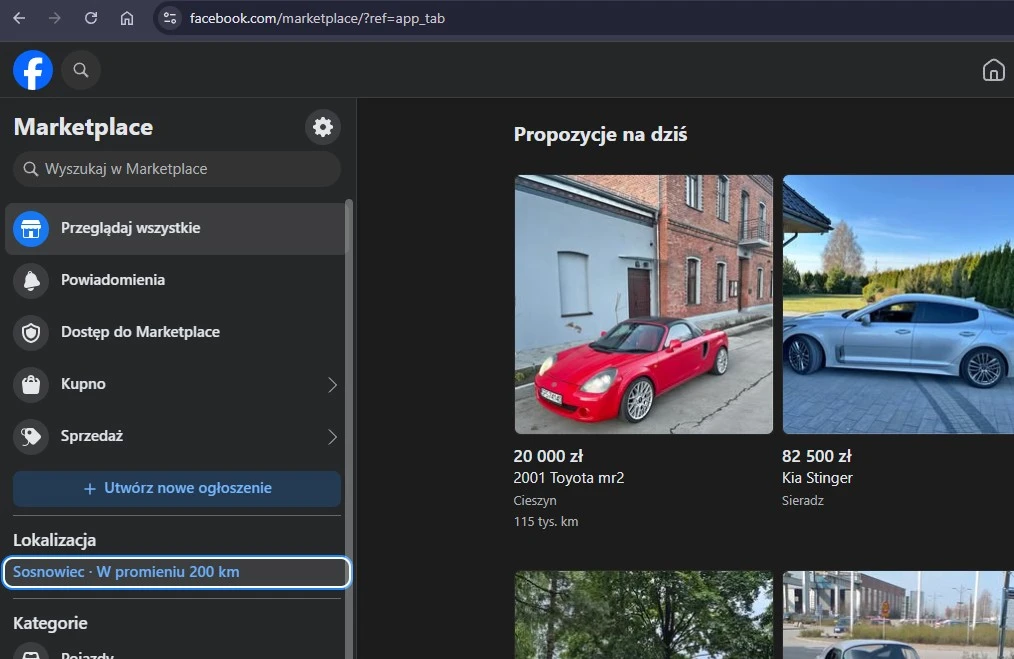Open the Sprzedaż menu item
The image size is (1014, 659).
pos(176,437)
